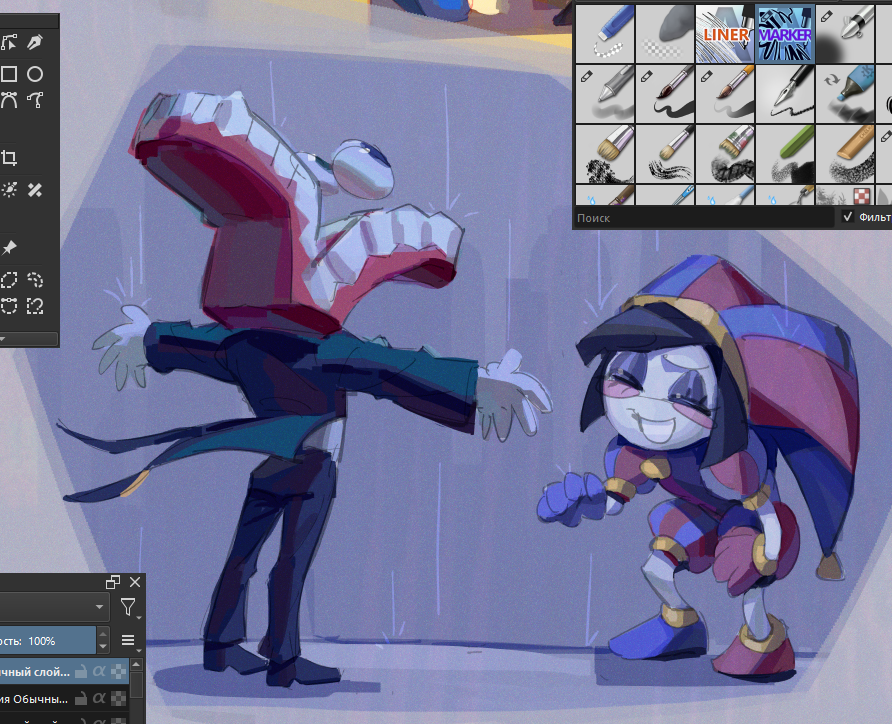
Task: Increase layer opacity with up arrow
Action: click(103, 634)
